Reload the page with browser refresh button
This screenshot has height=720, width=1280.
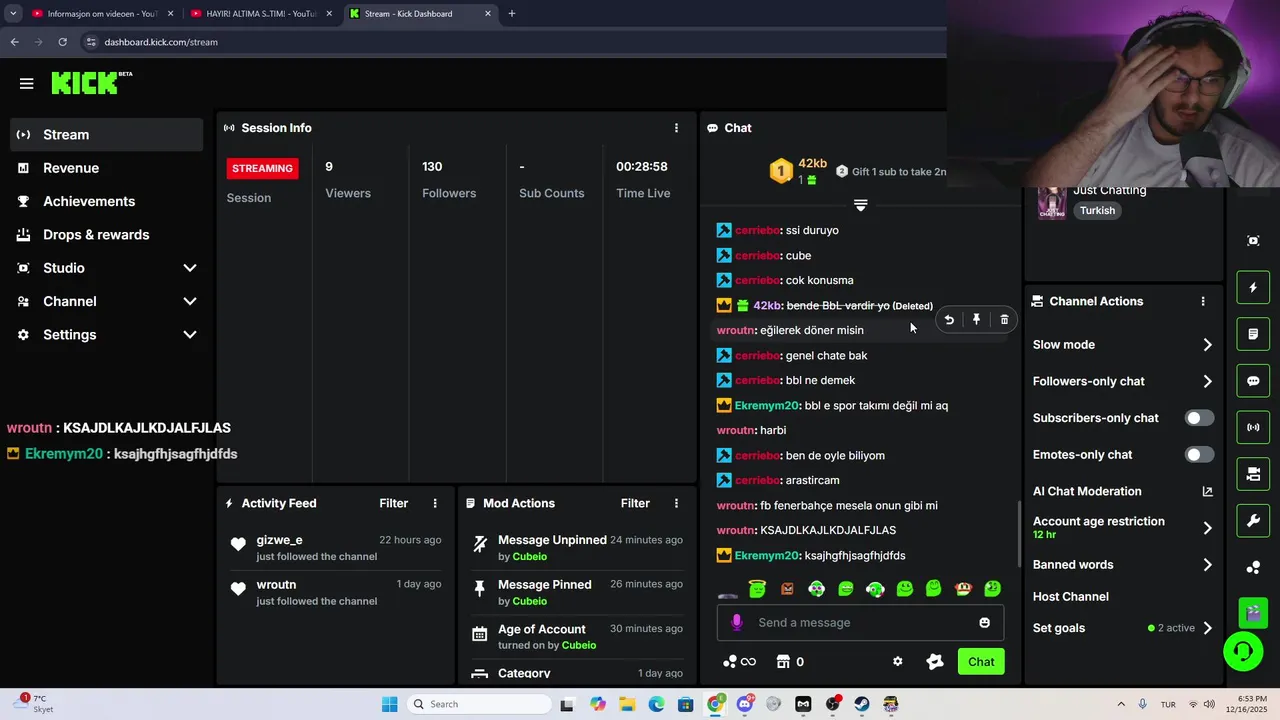click(x=62, y=42)
